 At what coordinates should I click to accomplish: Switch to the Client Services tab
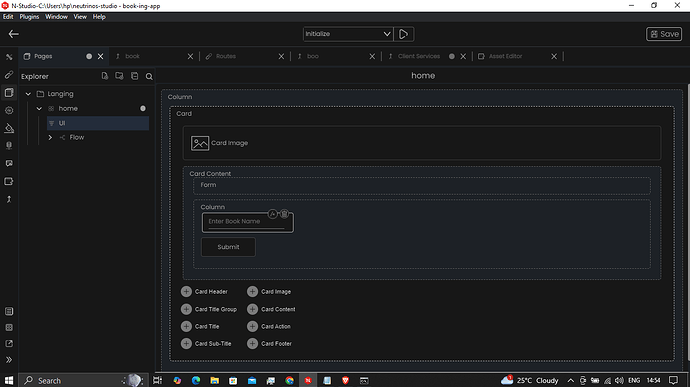[x=418, y=56]
